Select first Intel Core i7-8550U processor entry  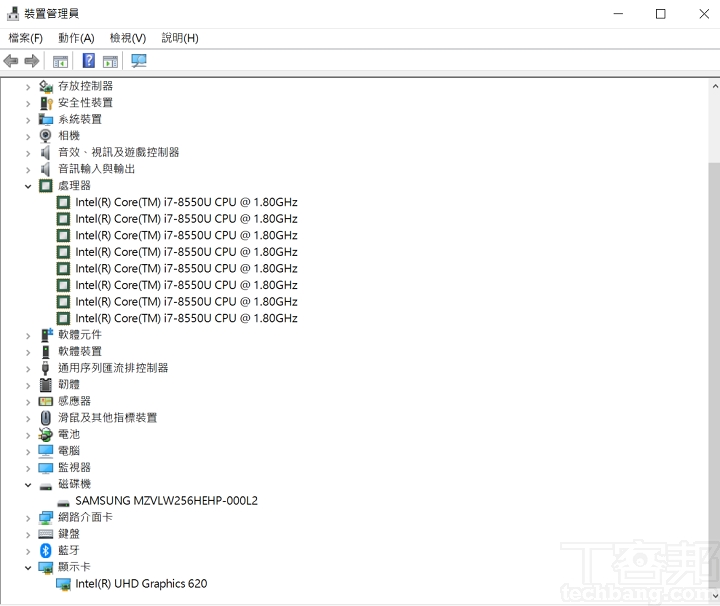186,202
